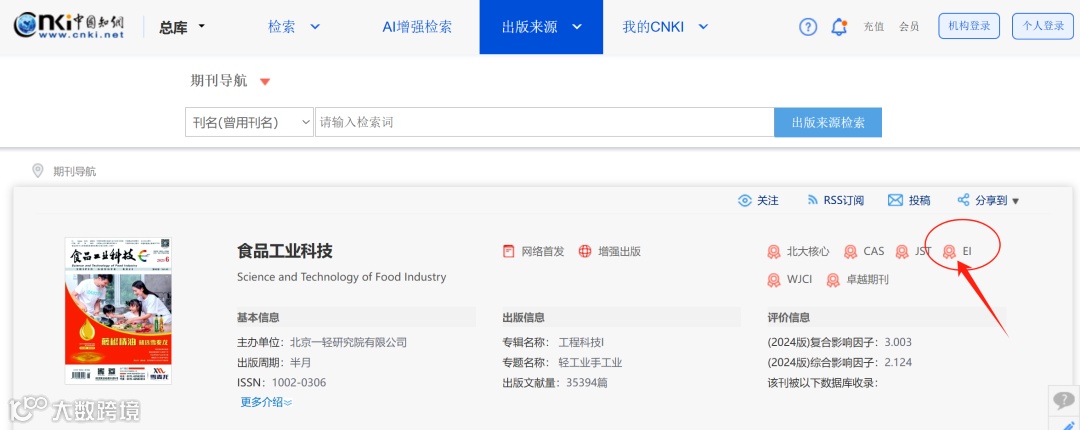
Task: Click the 投稿 envelope icon
Action: [895, 201]
